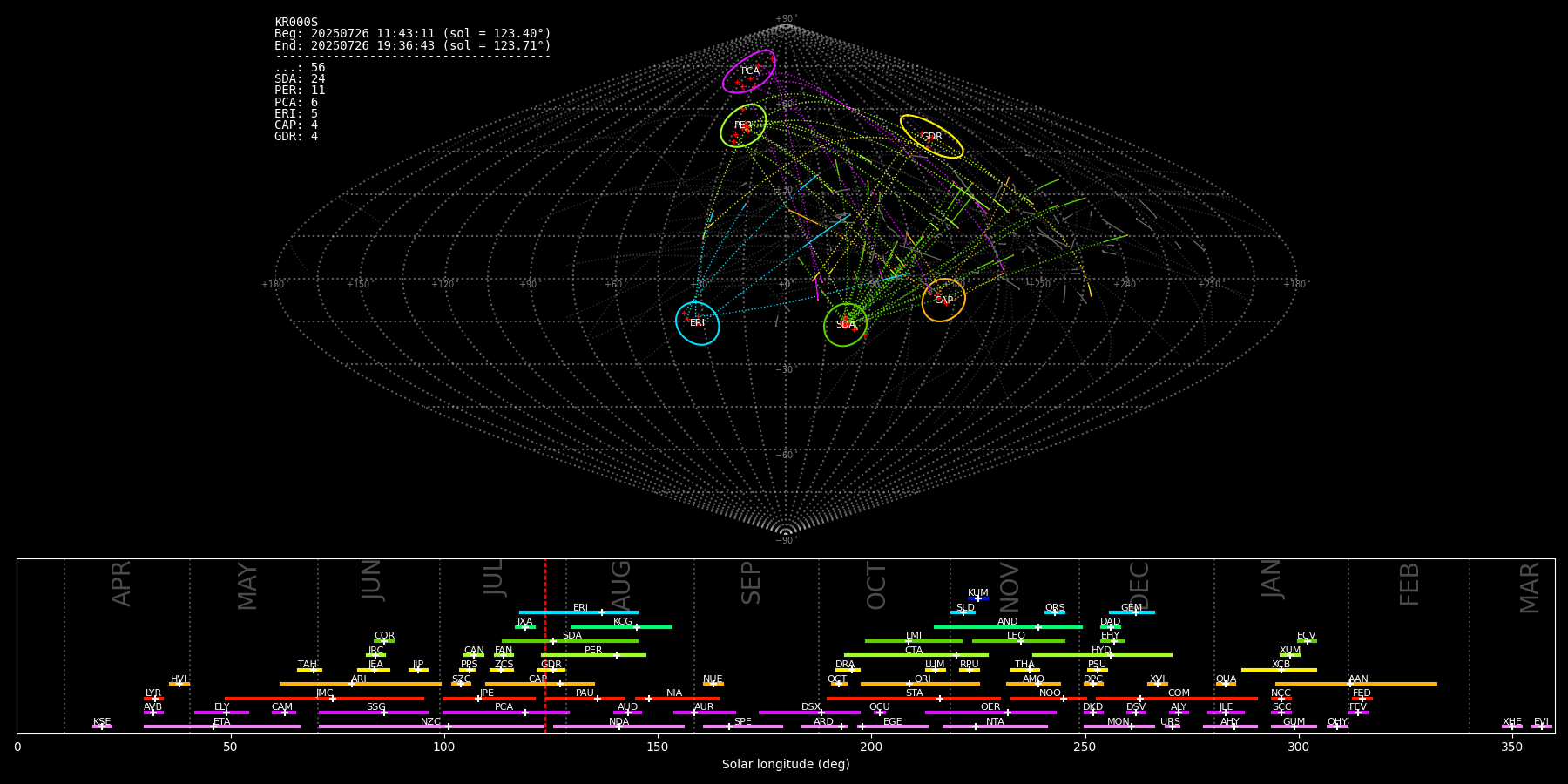Click the PER activity bar in timeline
The height and width of the screenshot is (784, 1568).
click(x=593, y=655)
